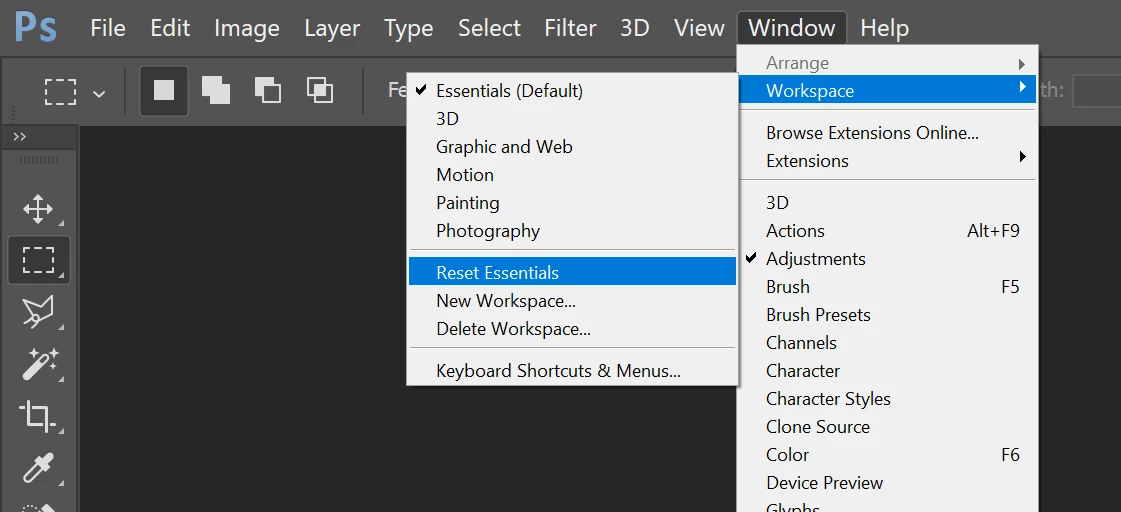
Task: Open the Help menu
Action: (x=884, y=28)
